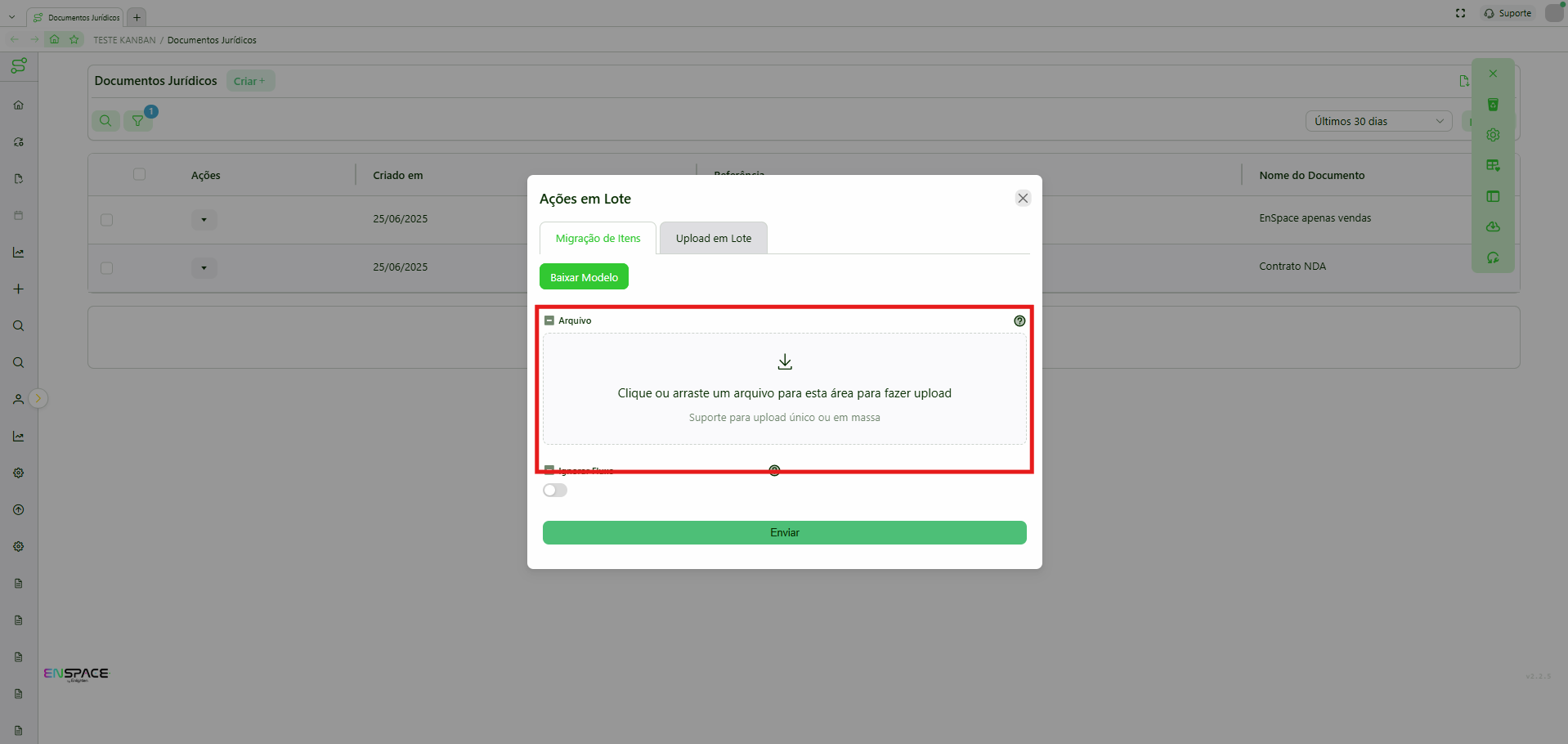This screenshot has height=744, width=1568.
Task: Click the calendar icon in left sidebar
Action: click(x=19, y=215)
